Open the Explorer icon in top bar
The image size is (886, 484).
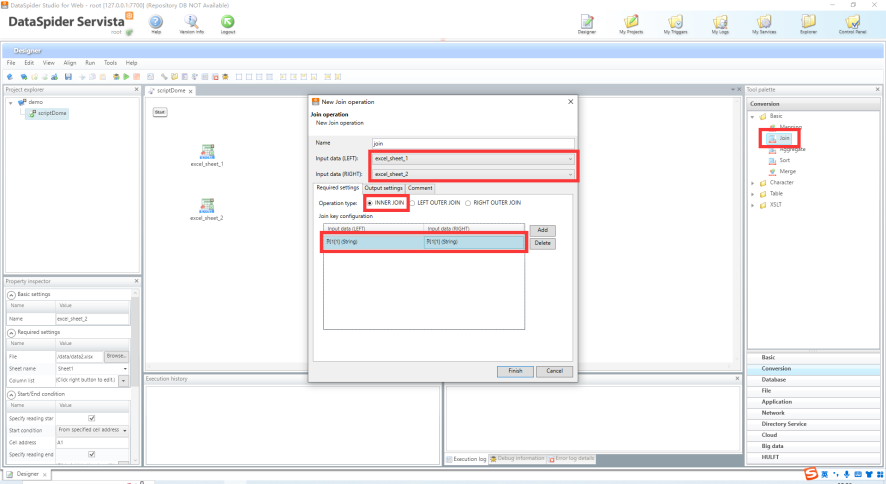(808, 22)
